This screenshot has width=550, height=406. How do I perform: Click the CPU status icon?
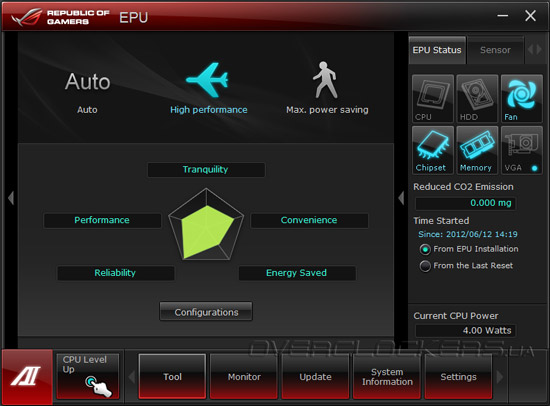point(433,99)
